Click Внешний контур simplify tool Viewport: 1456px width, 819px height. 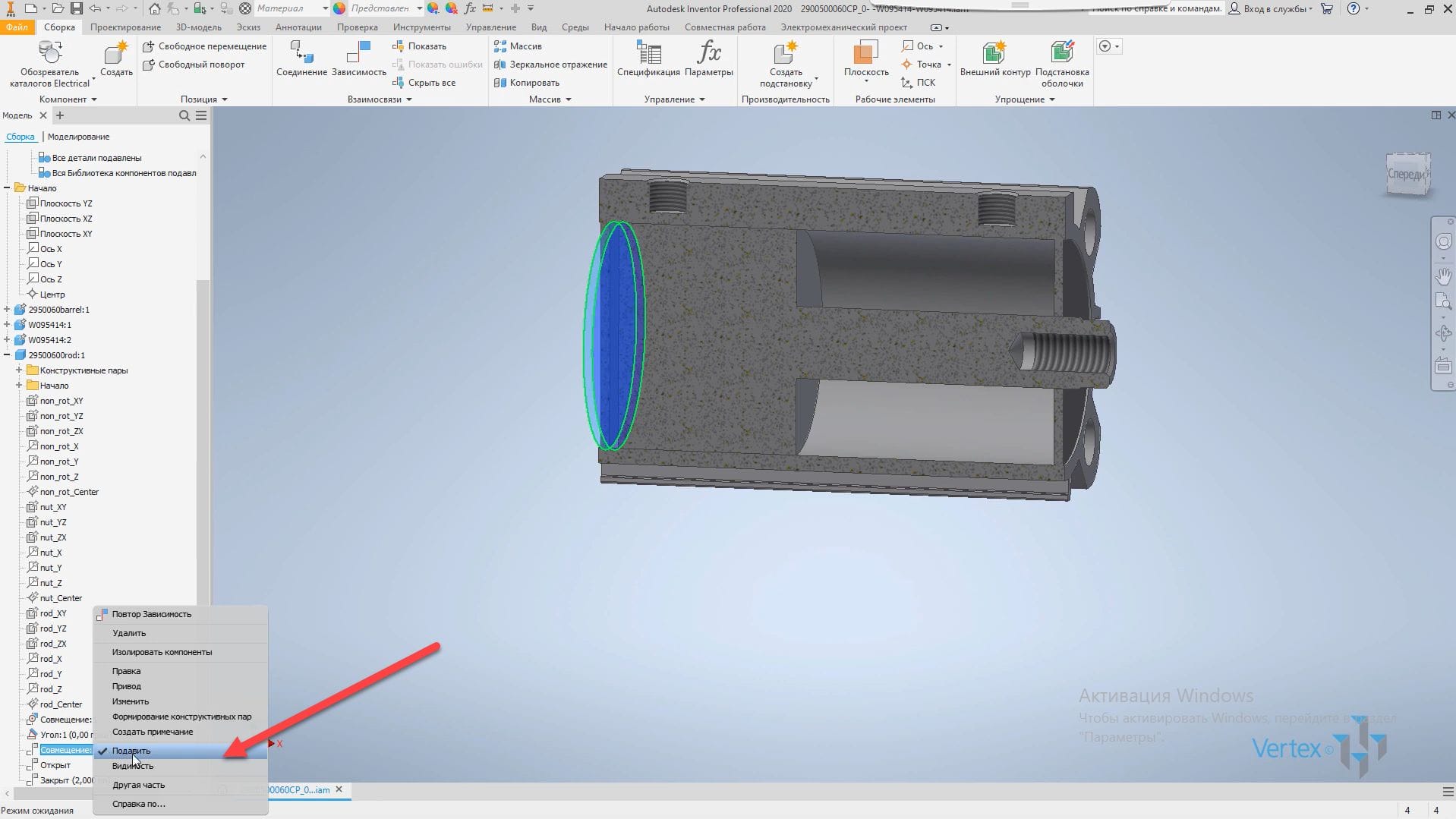[x=995, y=58]
